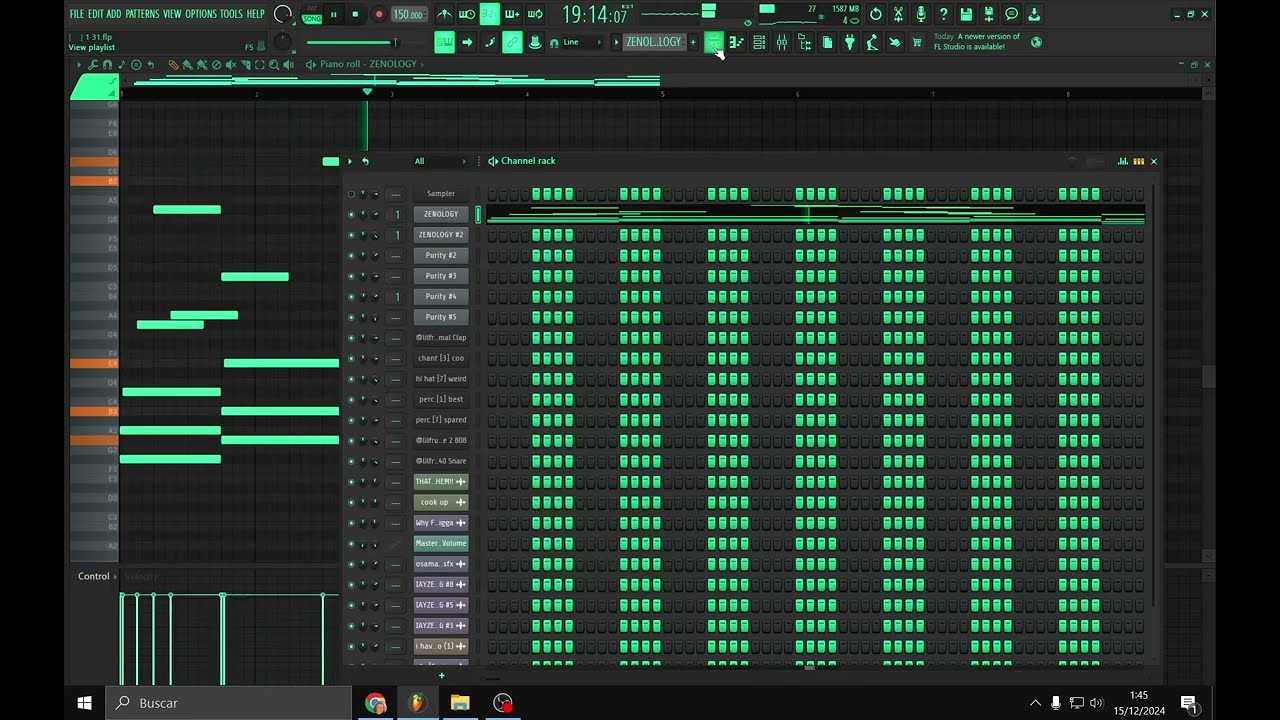Open the OPTIONS menu
This screenshot has width=1280, height=720.
200,14
